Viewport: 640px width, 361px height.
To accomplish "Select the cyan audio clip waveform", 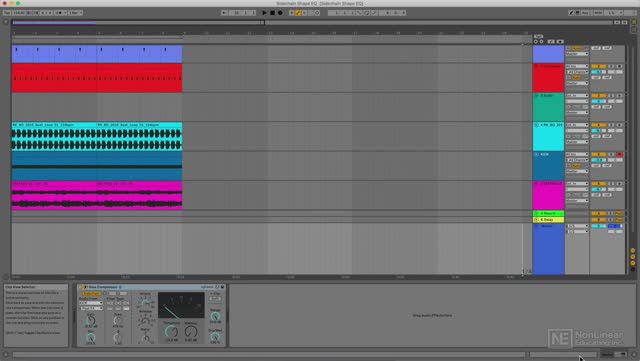I will [x=97, y=139].
